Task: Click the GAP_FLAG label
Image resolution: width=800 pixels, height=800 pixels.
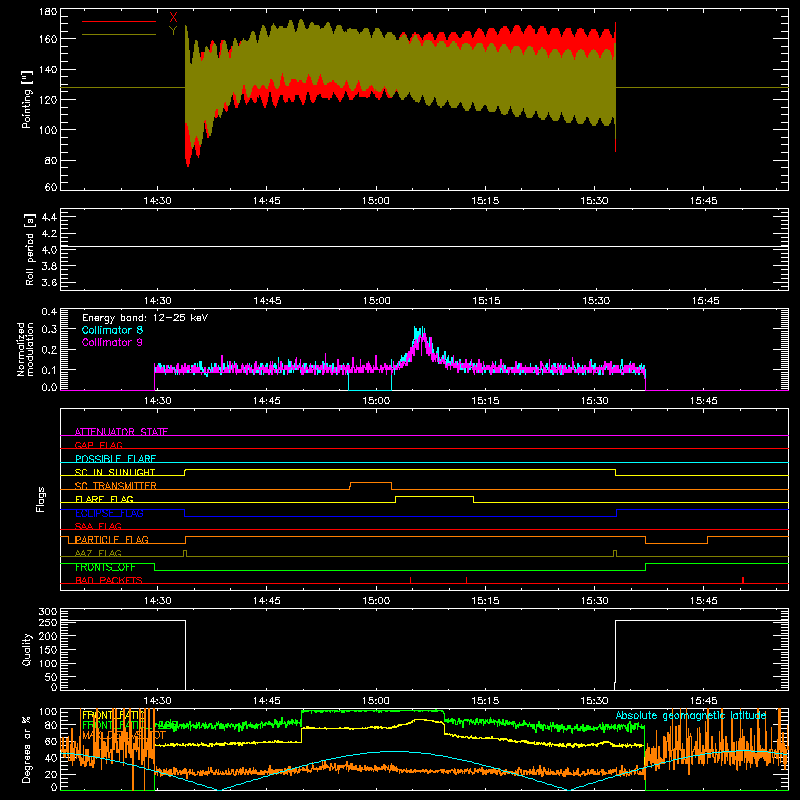Action: click(x=98, y=445)
